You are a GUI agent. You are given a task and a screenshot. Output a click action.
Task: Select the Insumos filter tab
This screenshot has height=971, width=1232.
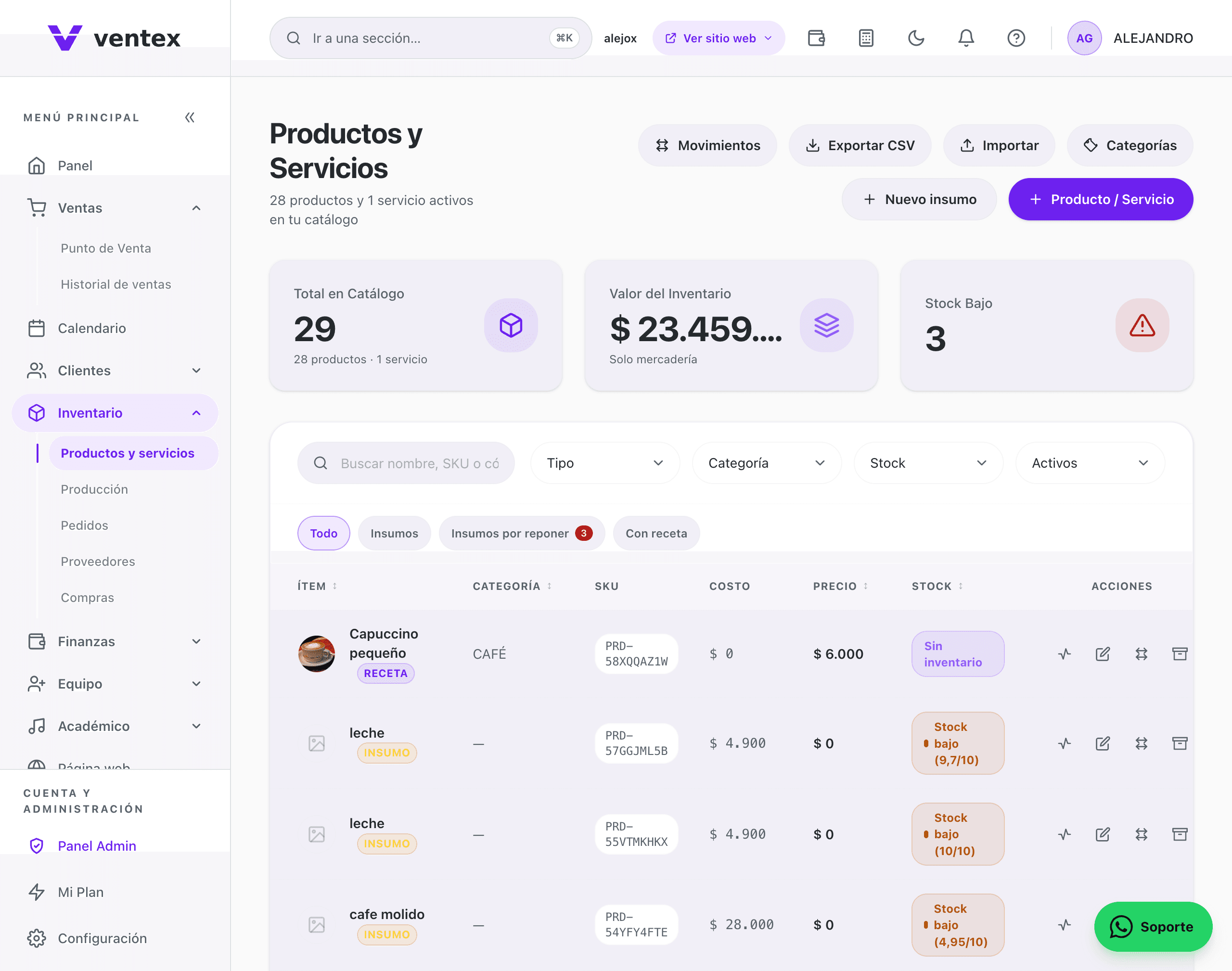pyautogui.click(x=394, y=533)
